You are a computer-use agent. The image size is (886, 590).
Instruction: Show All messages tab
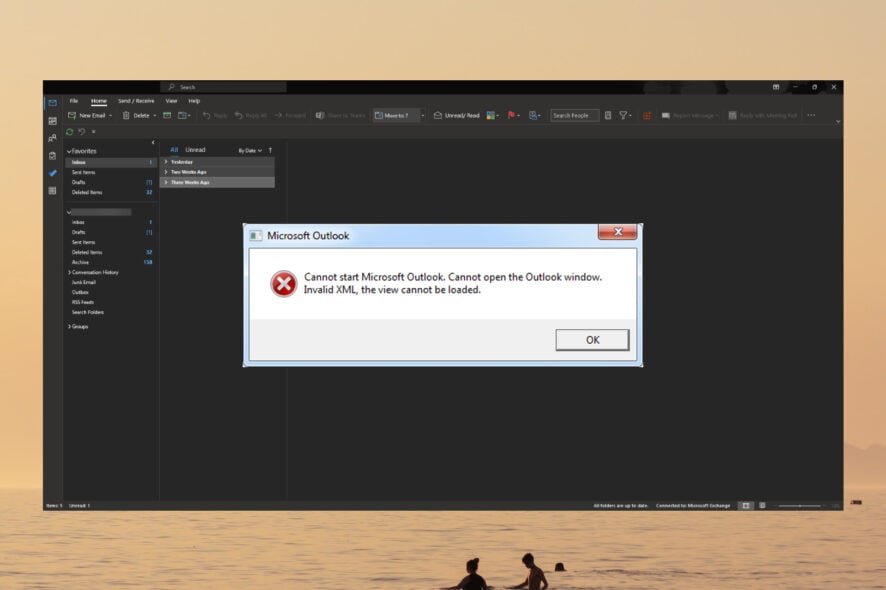click(174, 150)
